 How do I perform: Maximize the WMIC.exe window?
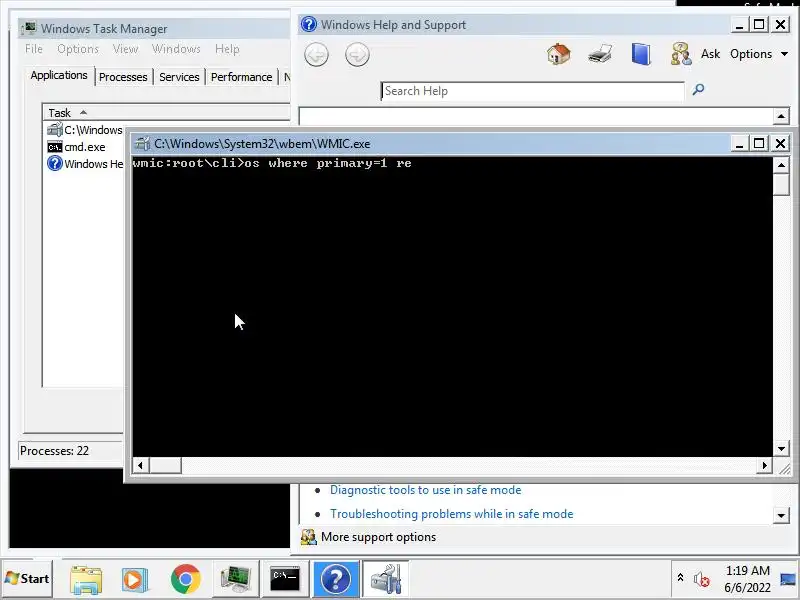(759, 143)
